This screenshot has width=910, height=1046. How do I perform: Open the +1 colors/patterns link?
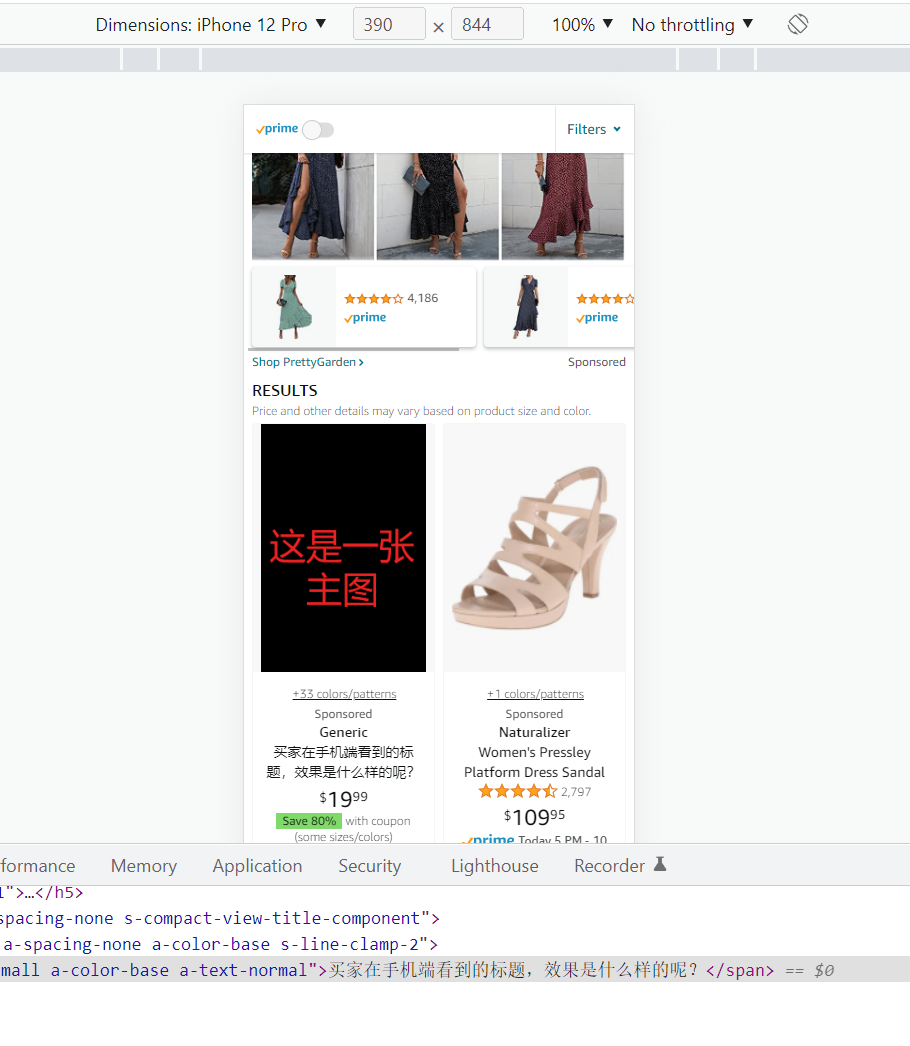point(535,694)
